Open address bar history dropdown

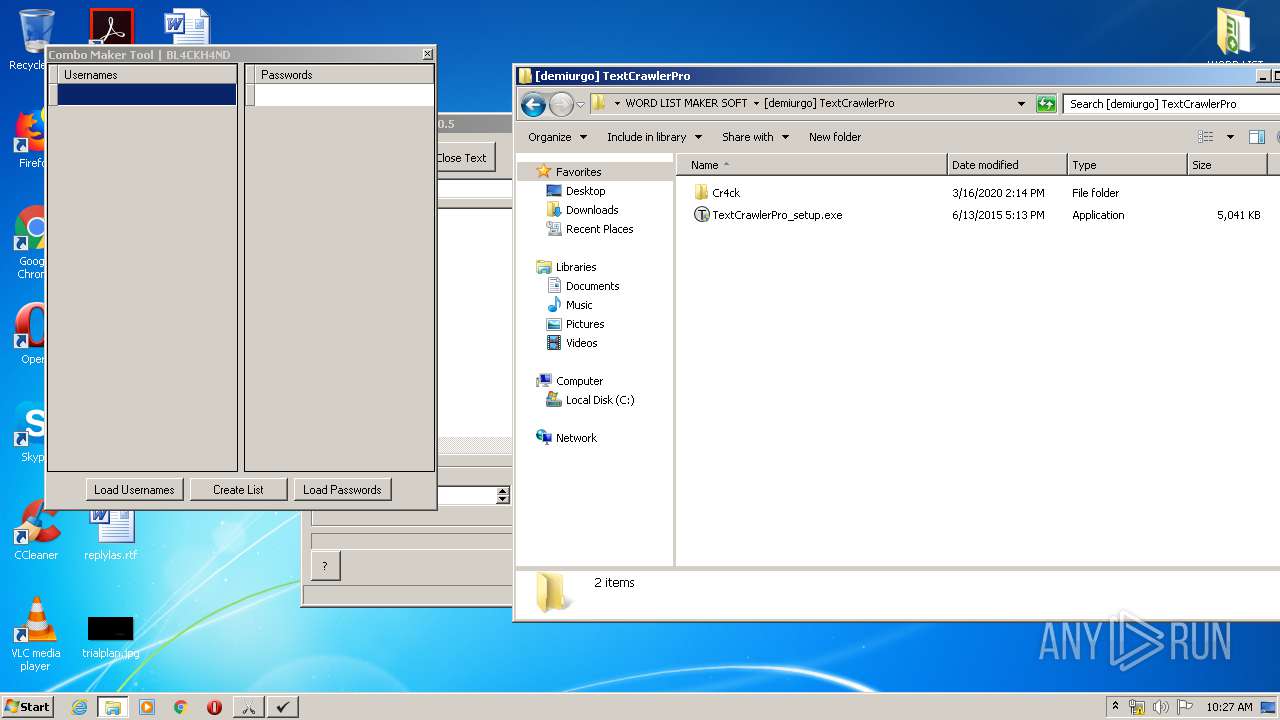click(1021, 103)
